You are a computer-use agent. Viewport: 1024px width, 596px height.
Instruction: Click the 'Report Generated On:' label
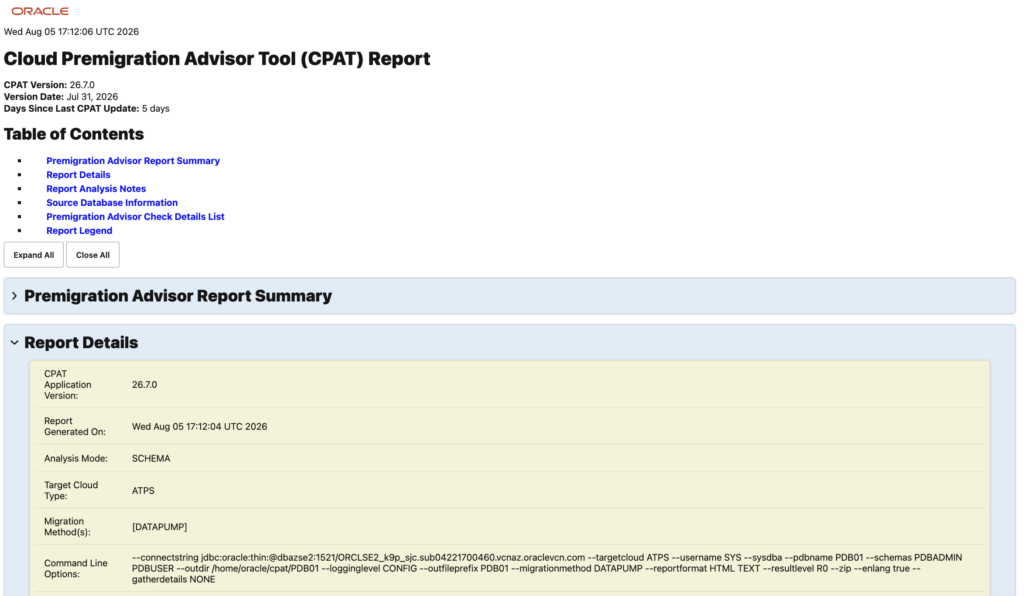[74, 426]
